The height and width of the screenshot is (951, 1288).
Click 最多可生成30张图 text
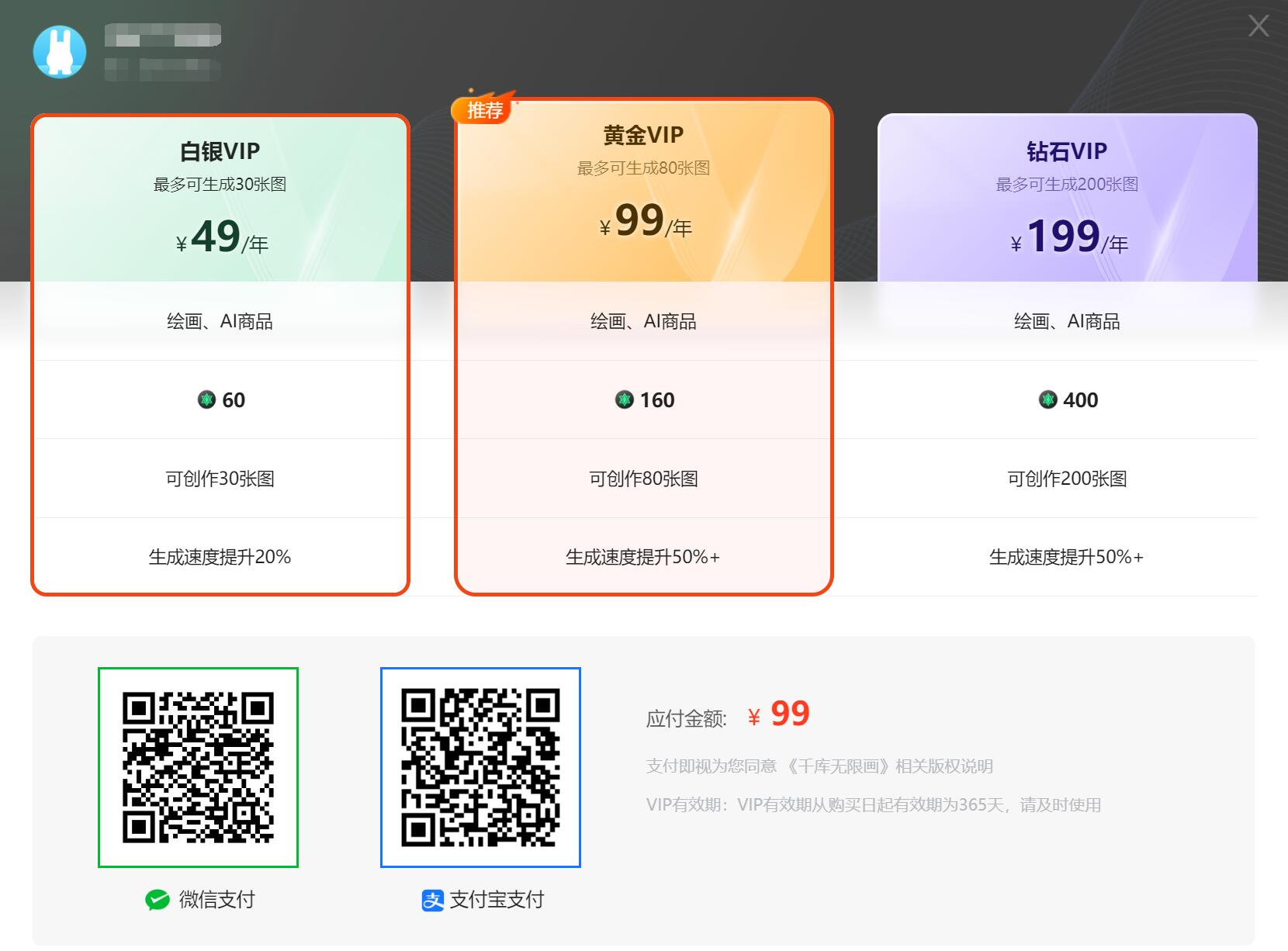(x=220, y=185)
